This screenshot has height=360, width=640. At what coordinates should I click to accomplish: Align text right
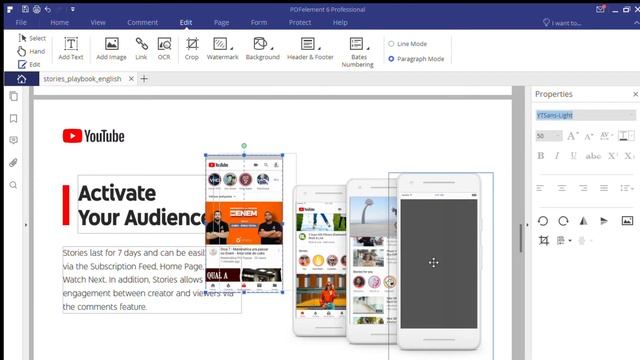click(583, 188)
